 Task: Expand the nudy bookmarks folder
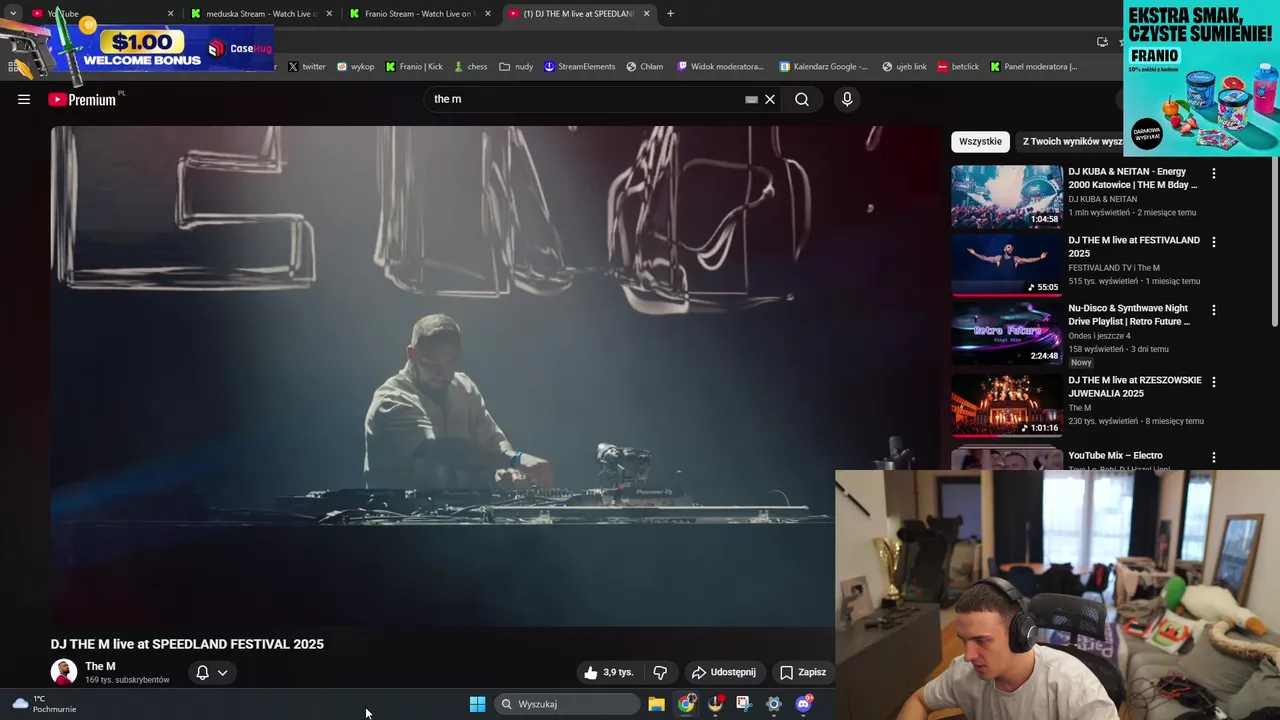pyautogui.click(x=516, y=67)
